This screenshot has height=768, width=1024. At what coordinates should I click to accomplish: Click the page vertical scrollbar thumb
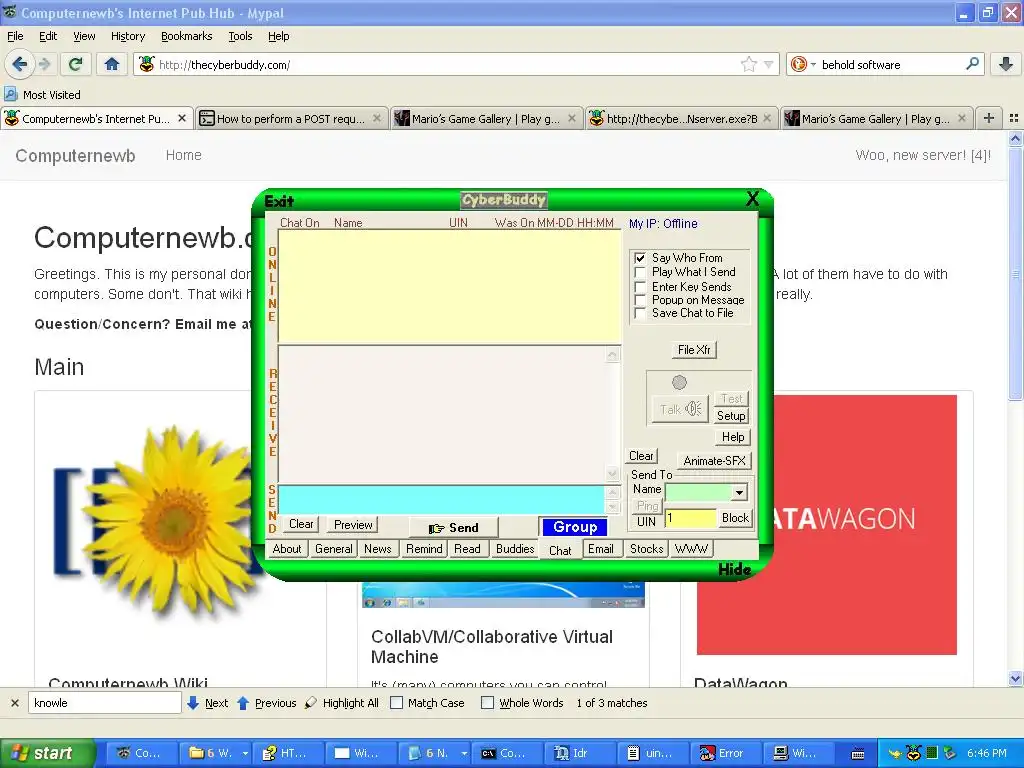click(1015, 274)
